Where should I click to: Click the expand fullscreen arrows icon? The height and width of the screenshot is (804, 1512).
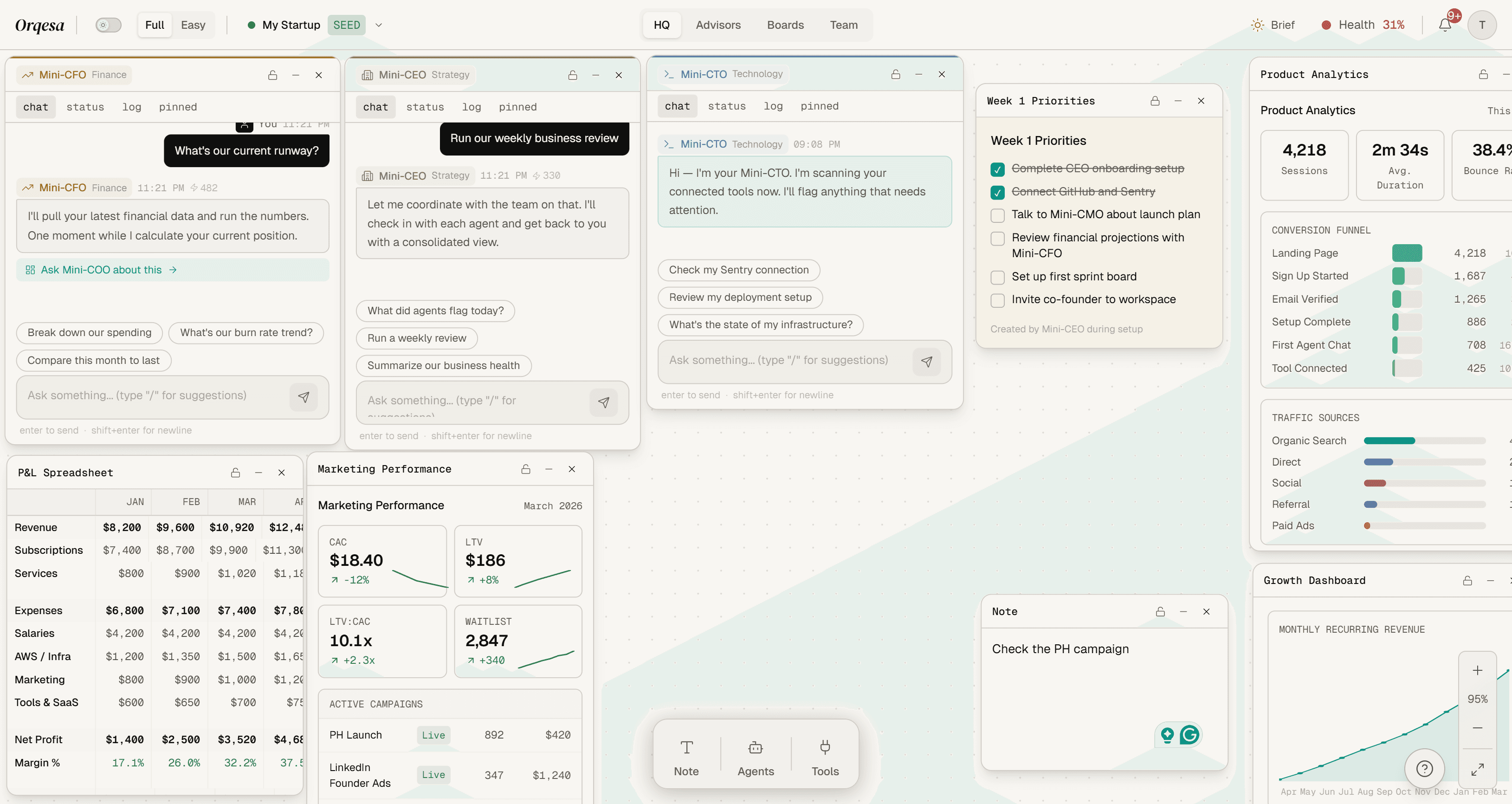tap(1477, 769)
